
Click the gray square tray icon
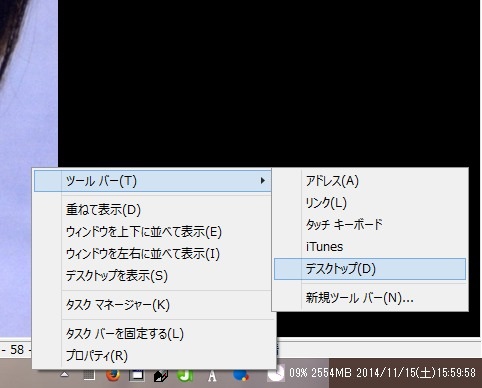pos(89,375)
